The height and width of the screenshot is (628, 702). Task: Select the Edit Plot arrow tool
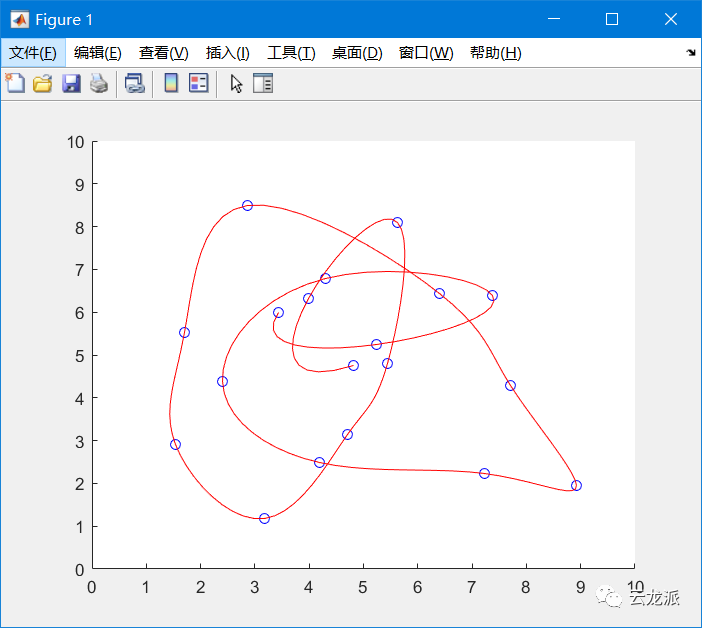[236, 83]
